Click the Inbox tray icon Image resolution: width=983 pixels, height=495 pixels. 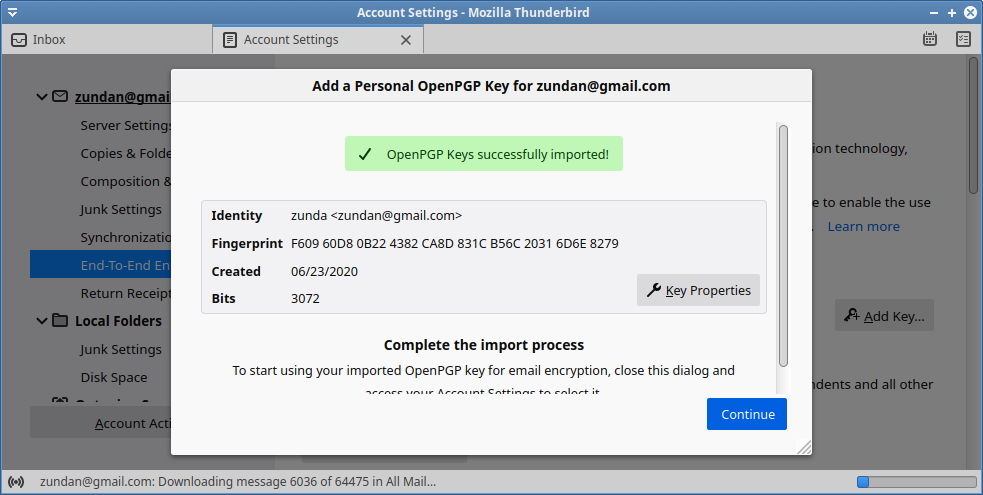tap(19, 39)
